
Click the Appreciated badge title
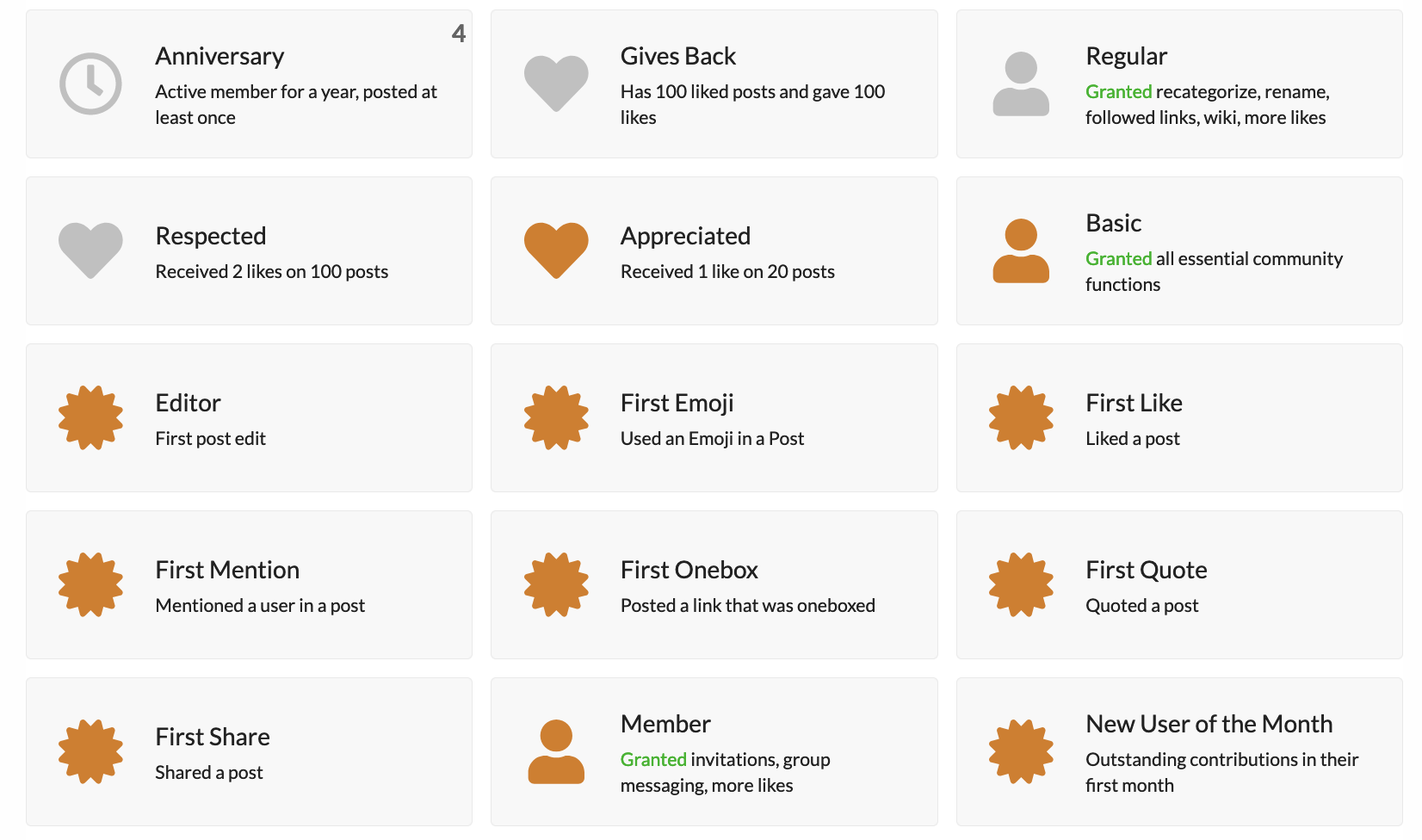685,236
